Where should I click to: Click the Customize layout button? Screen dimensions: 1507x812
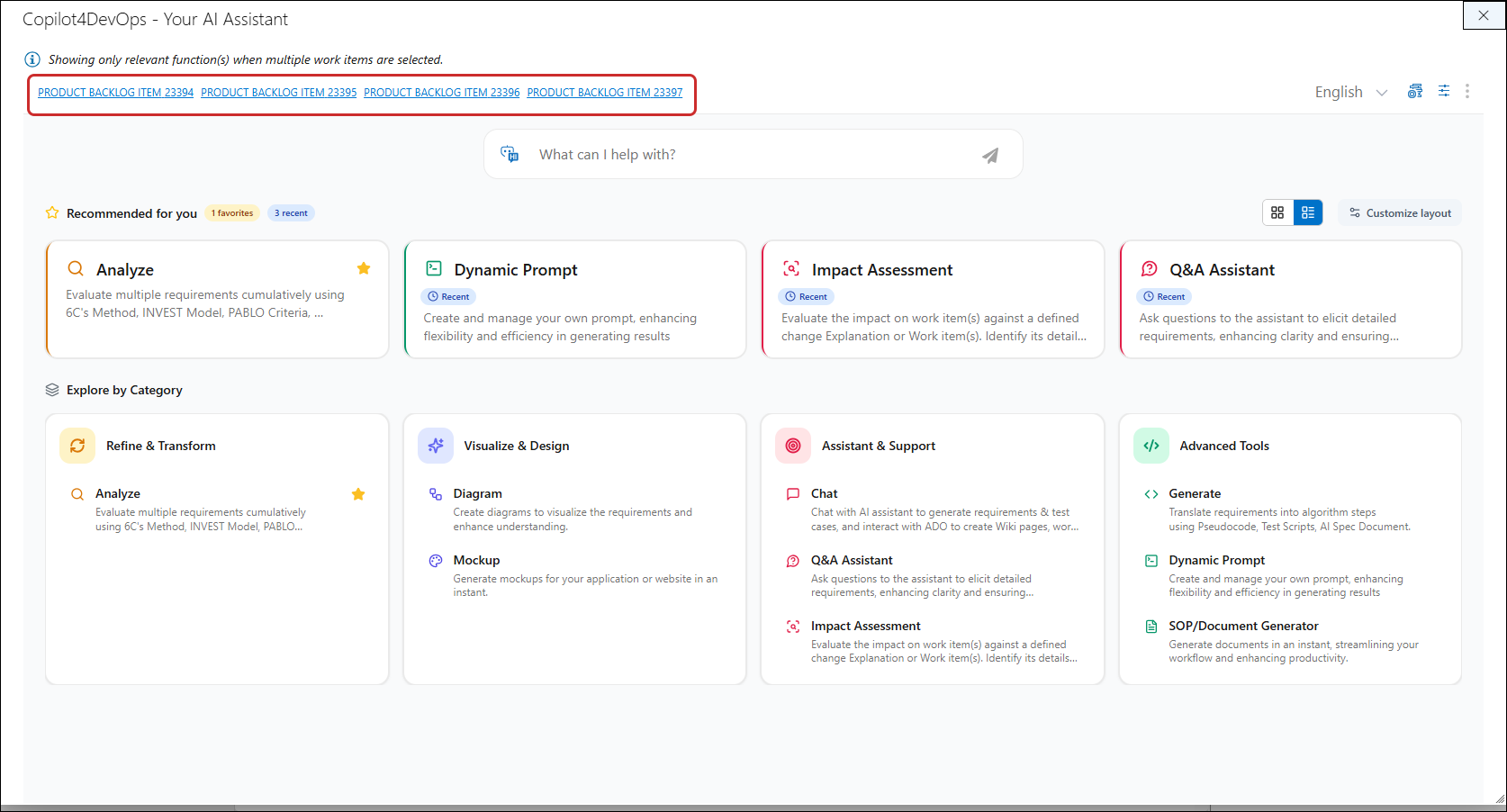click(1400, 213)
